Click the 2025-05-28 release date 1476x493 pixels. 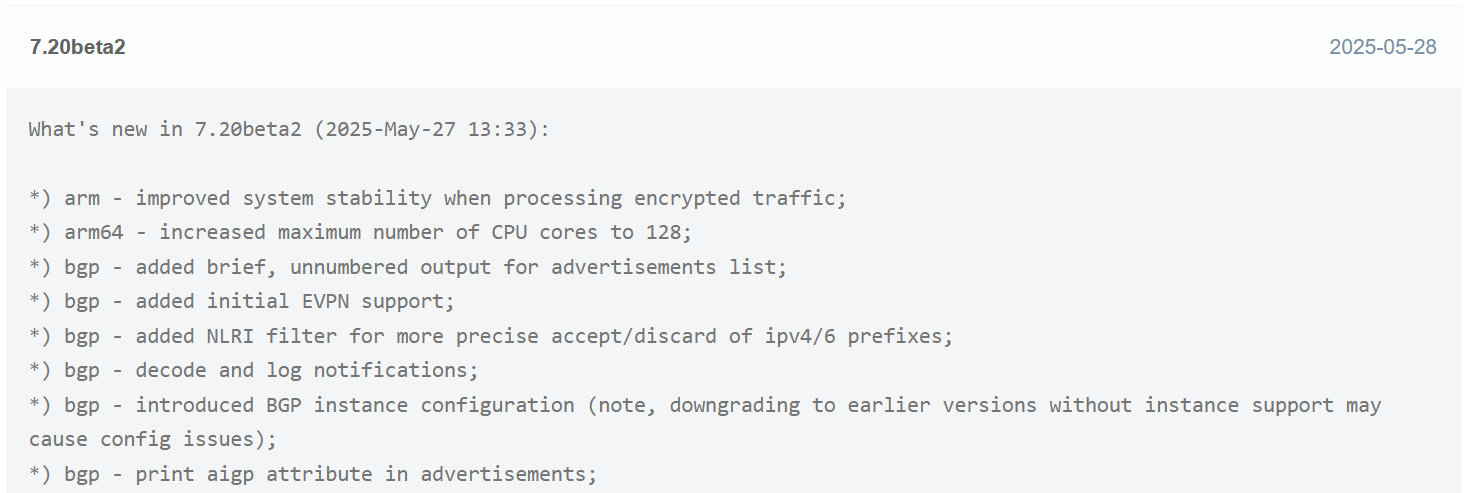[1382, 47]
